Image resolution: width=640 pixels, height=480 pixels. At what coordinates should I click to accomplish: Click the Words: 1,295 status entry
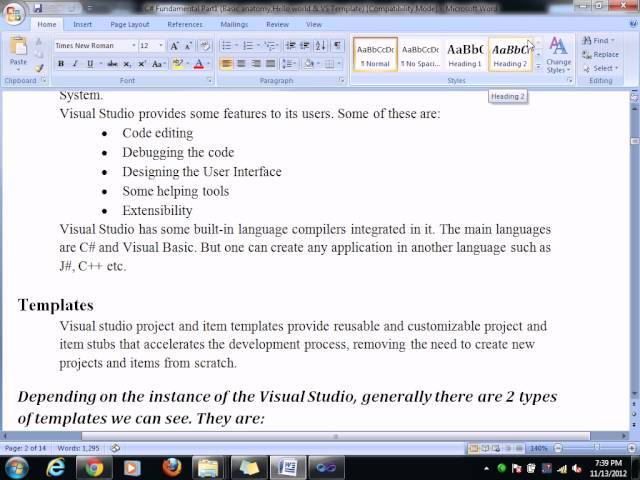click(78, 448)
